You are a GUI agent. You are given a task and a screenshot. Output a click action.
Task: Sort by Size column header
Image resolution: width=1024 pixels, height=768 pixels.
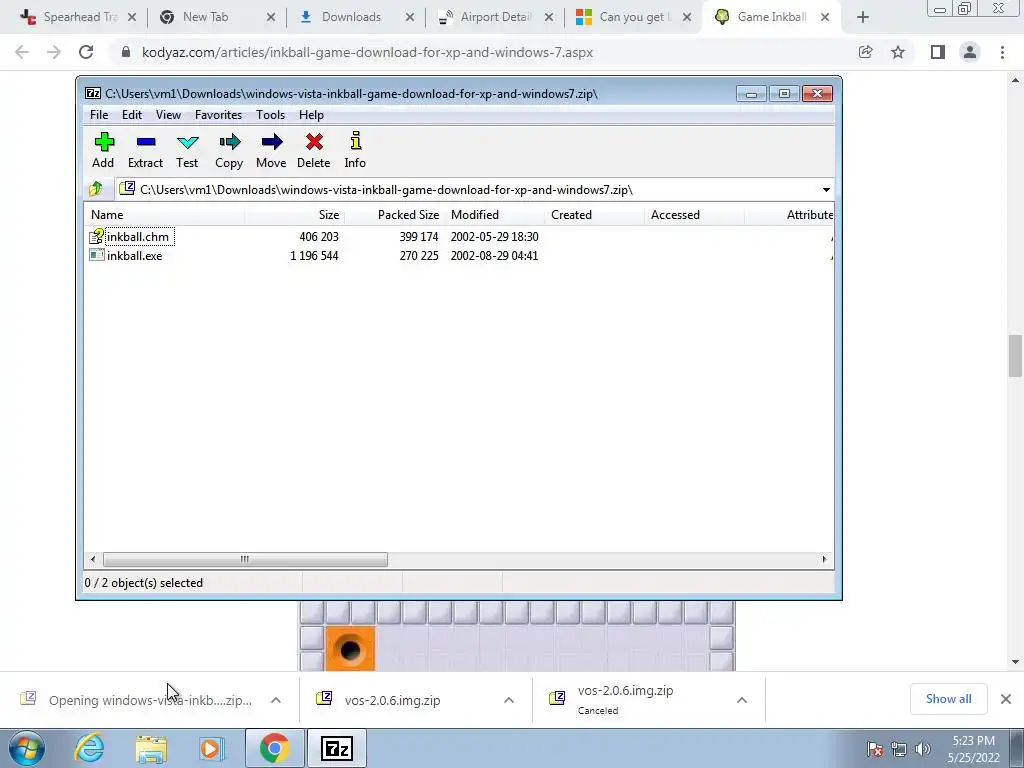coord(295,215)
